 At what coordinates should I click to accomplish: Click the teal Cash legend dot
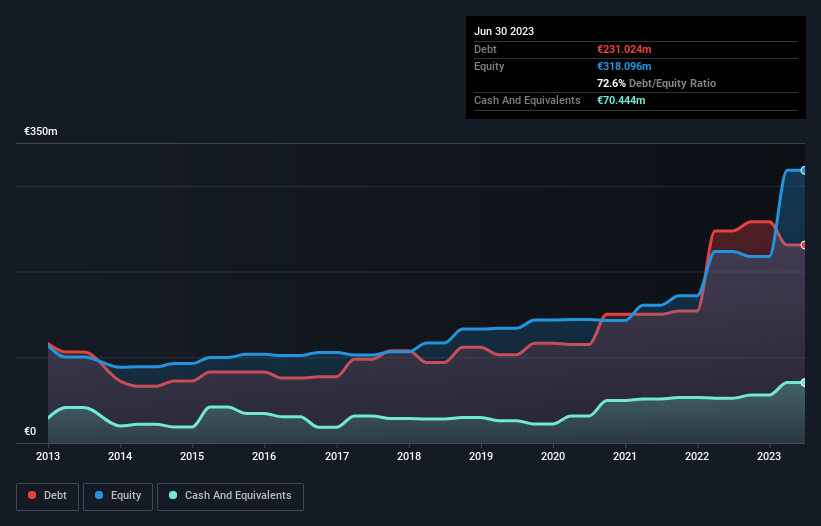click(x=173, y=495)
